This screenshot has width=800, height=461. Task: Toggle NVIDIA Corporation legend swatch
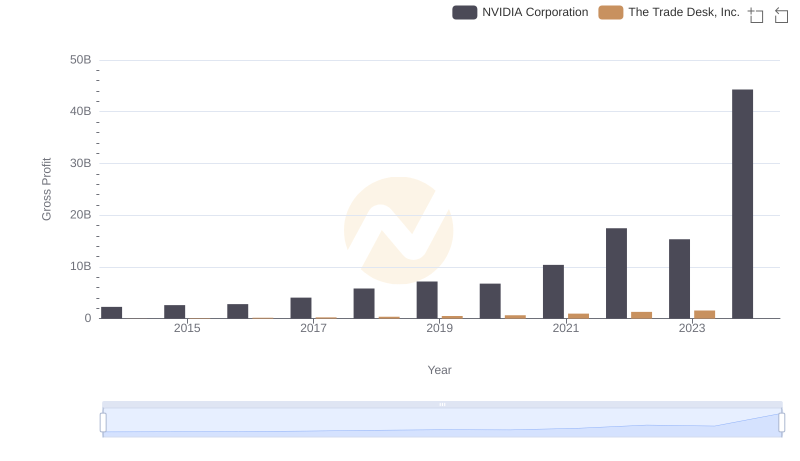(x=464, y=12)
